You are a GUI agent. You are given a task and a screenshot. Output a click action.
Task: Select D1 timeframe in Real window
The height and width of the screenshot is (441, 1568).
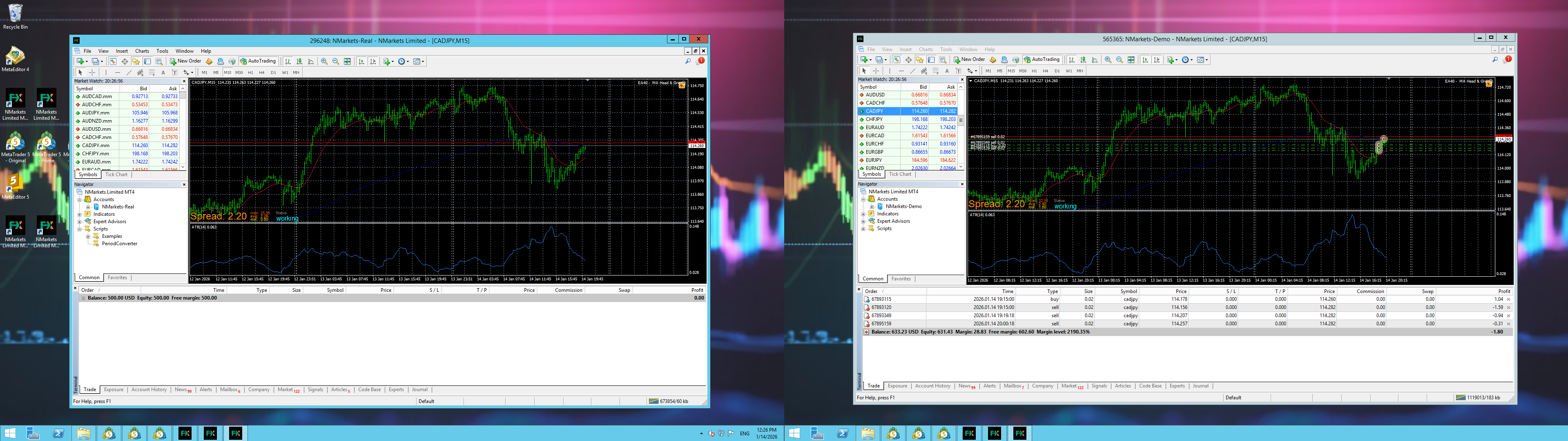pos(273,72)
